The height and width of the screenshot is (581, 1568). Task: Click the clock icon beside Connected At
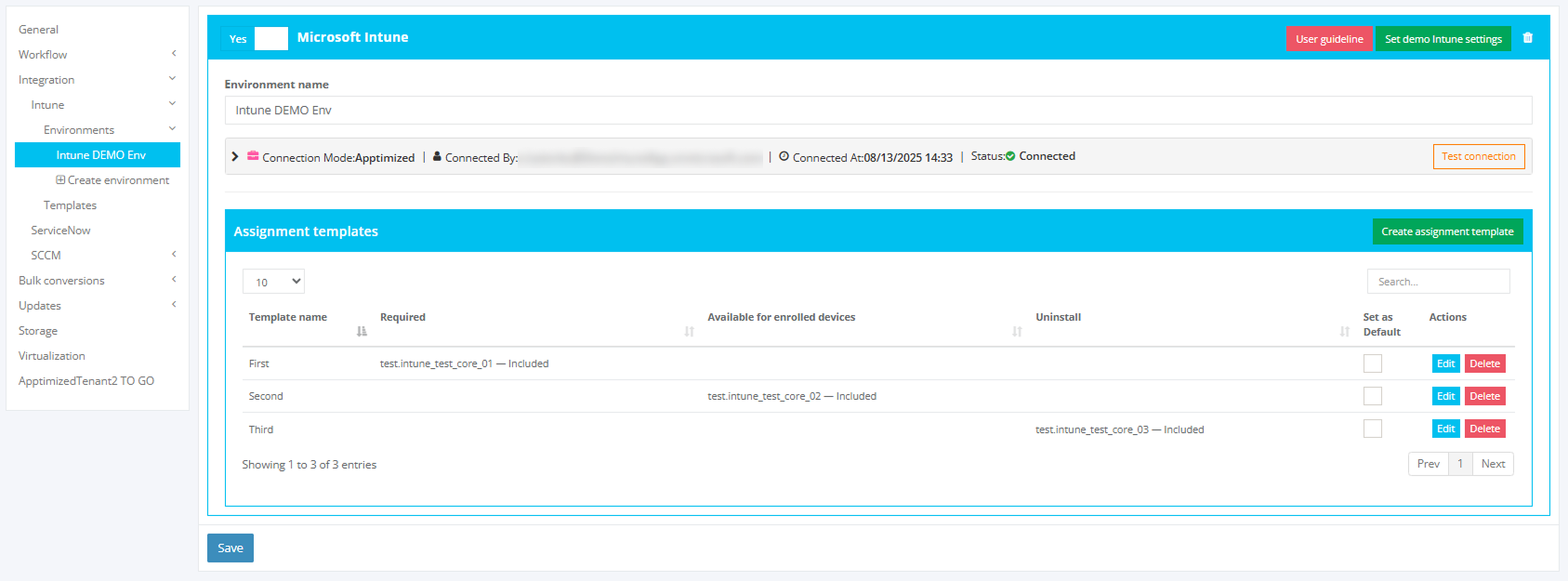[784, 156]
